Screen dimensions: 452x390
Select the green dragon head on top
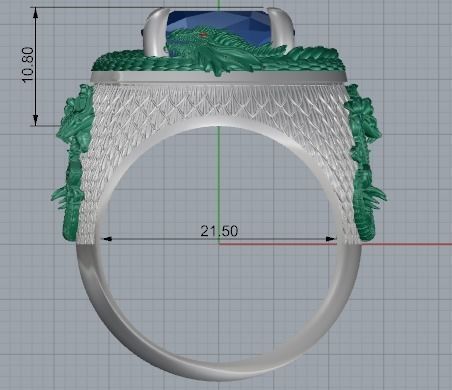pos(190,40)
